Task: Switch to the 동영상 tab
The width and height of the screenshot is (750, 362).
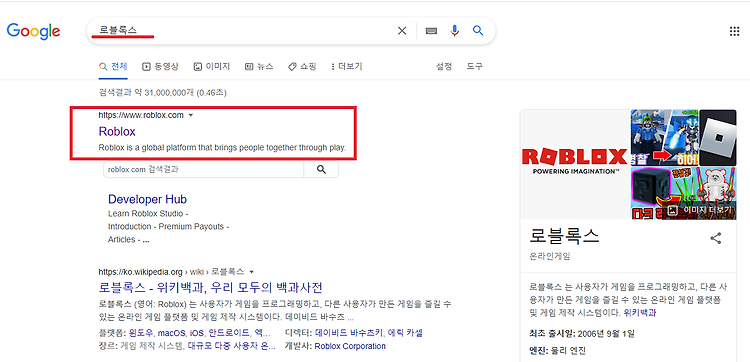Action: pos(160,66)
